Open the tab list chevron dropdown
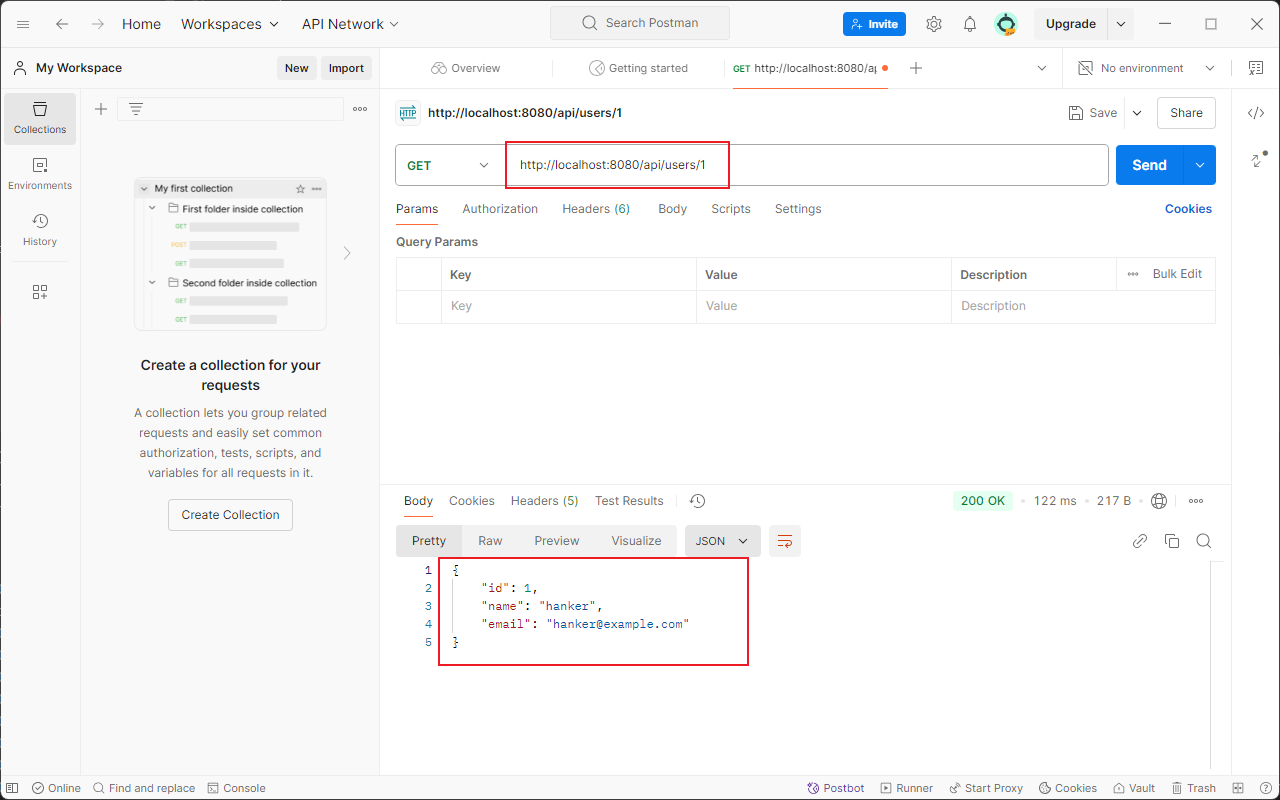Viewport: 1280px width, 800px height. (1042, 68)
